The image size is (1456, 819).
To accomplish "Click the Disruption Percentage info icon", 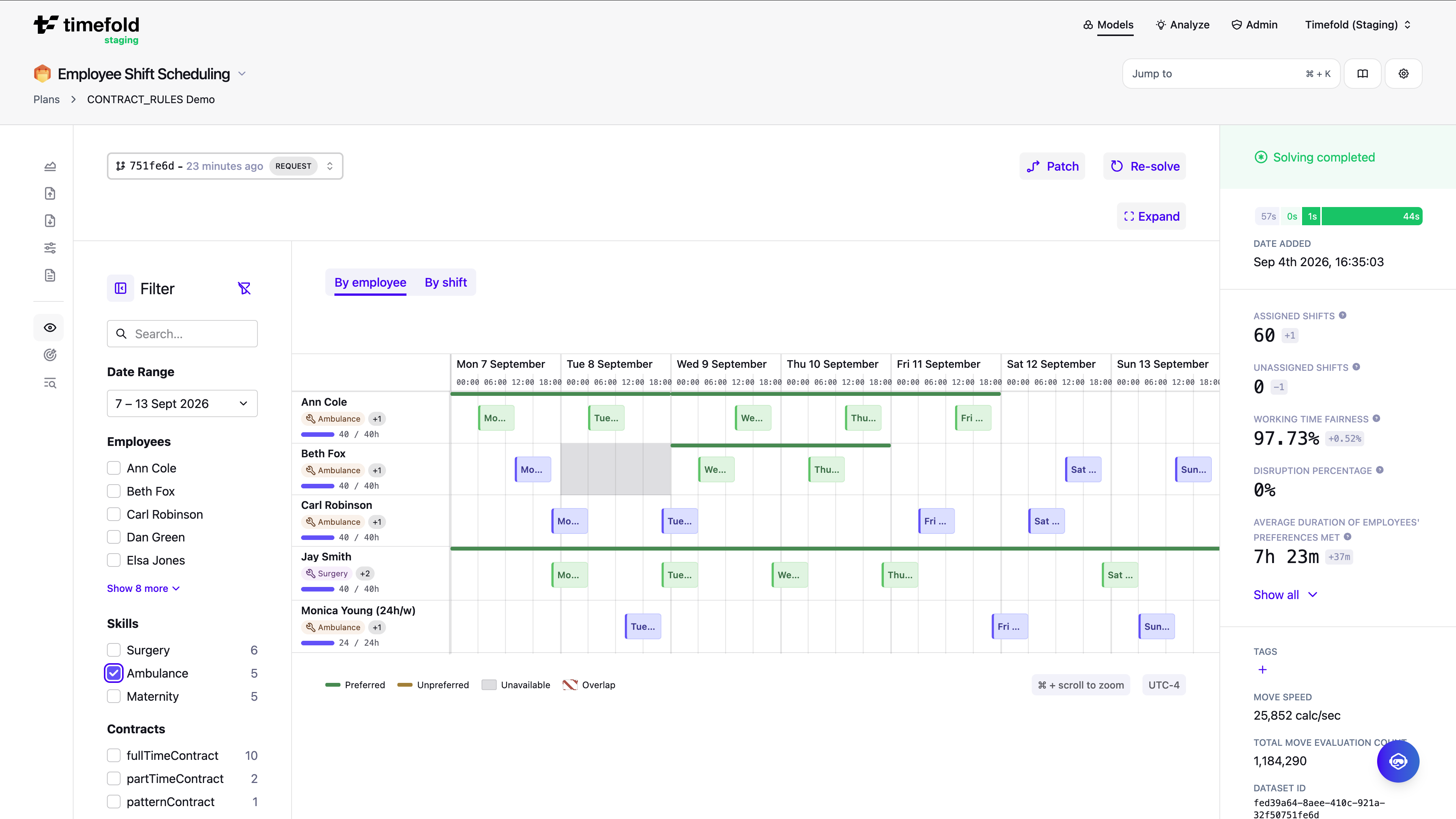I will pyautogui.click(x=1380, y=470).
